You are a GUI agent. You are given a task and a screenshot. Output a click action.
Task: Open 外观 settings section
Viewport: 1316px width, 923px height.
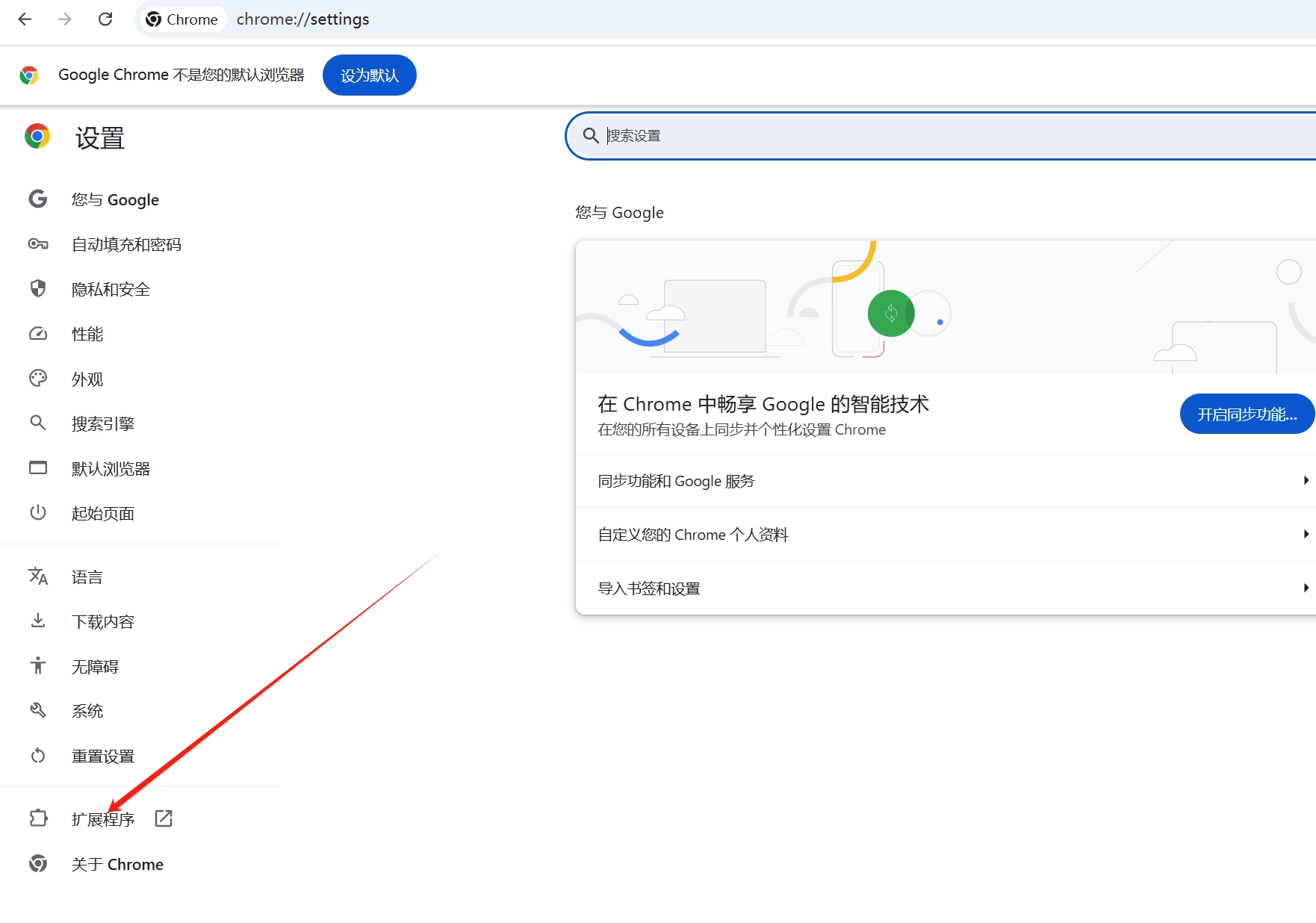coord(87,379)
